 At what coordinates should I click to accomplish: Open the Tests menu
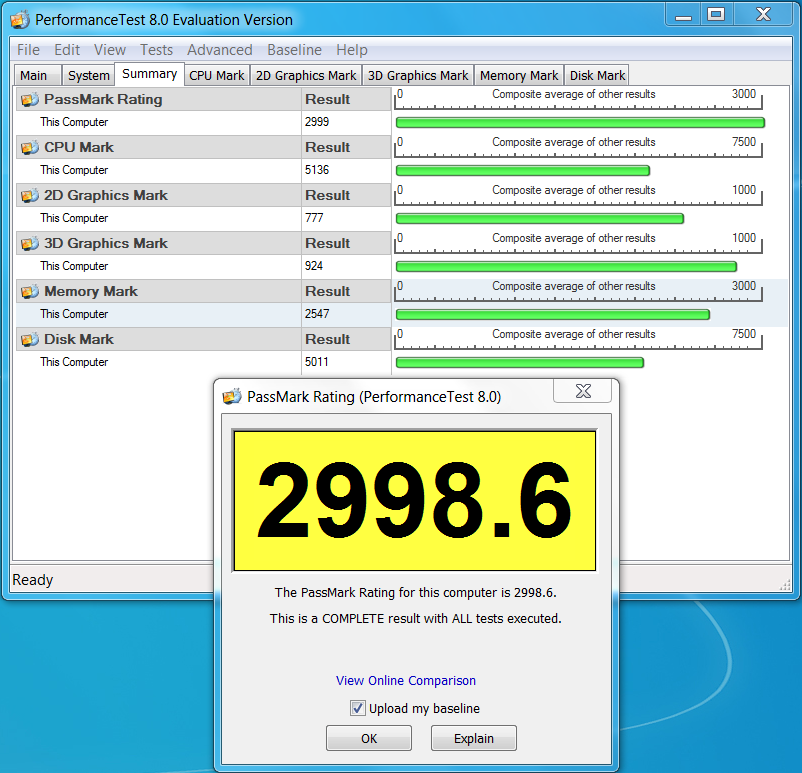coord(157,50)
